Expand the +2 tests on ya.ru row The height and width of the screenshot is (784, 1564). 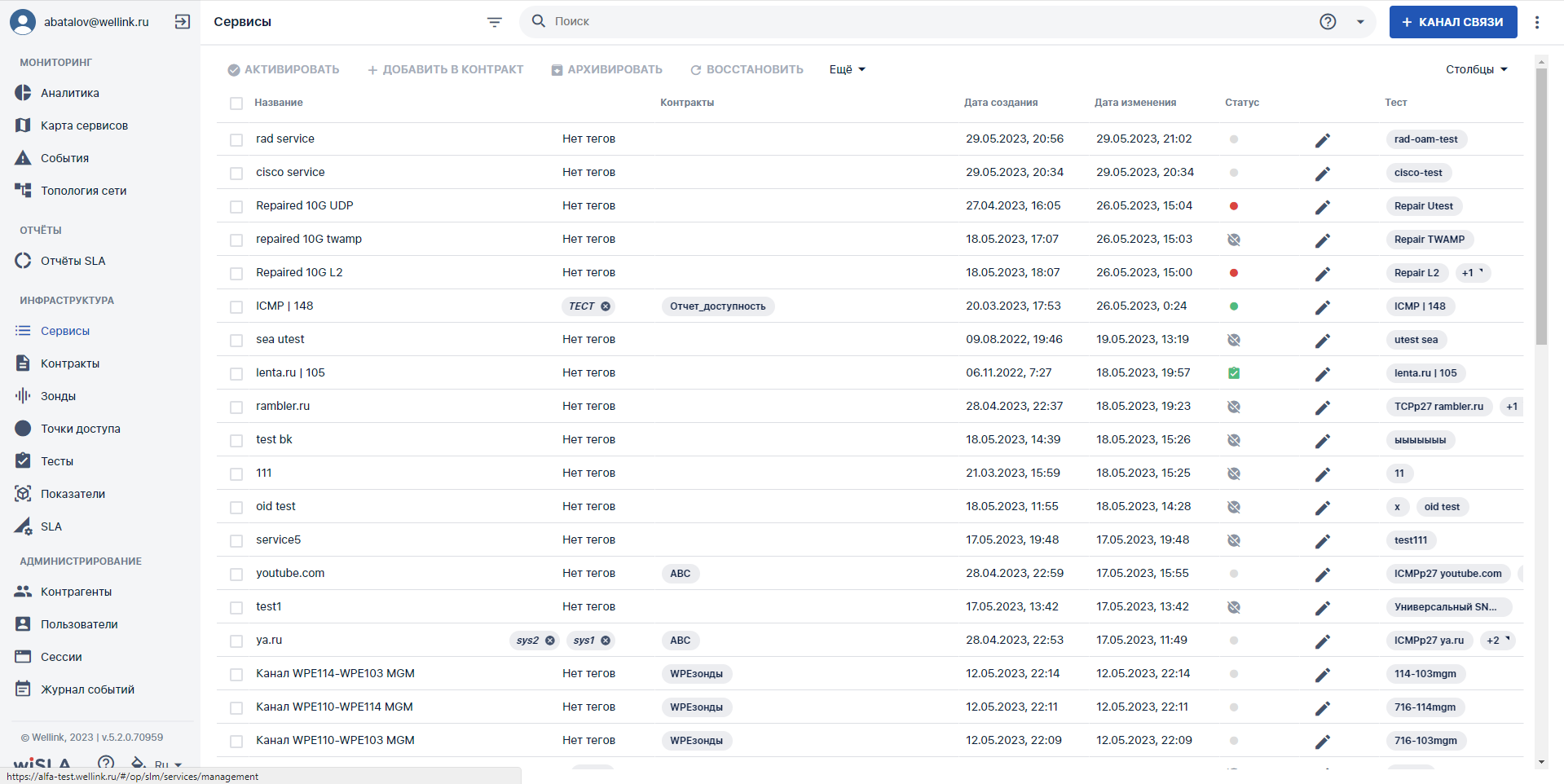point(1498,641)
